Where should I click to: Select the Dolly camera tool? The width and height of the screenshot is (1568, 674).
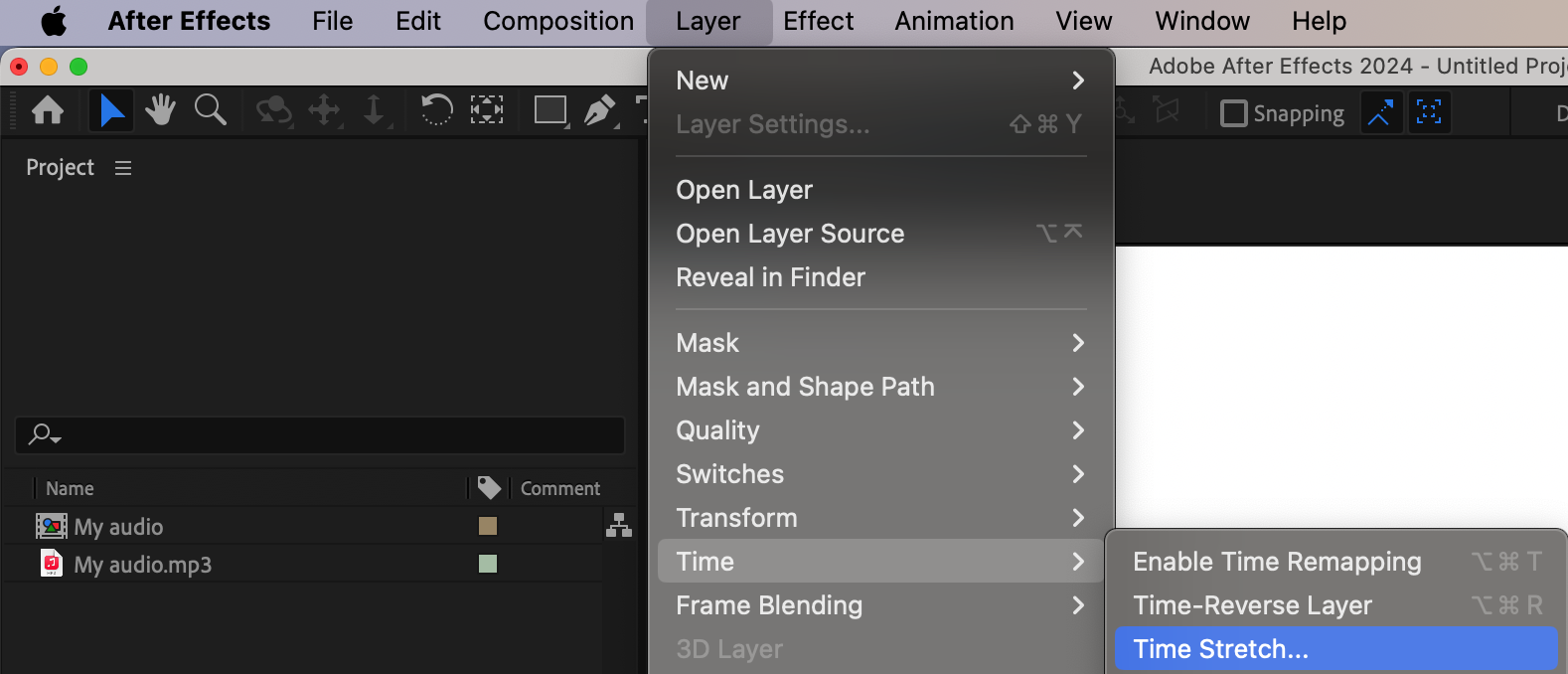[x=375, y=110]
